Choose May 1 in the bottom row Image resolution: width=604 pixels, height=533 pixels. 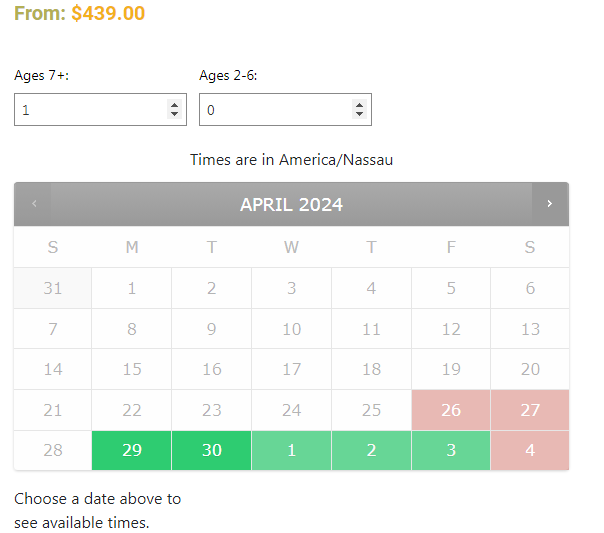[x=292, y=450]
